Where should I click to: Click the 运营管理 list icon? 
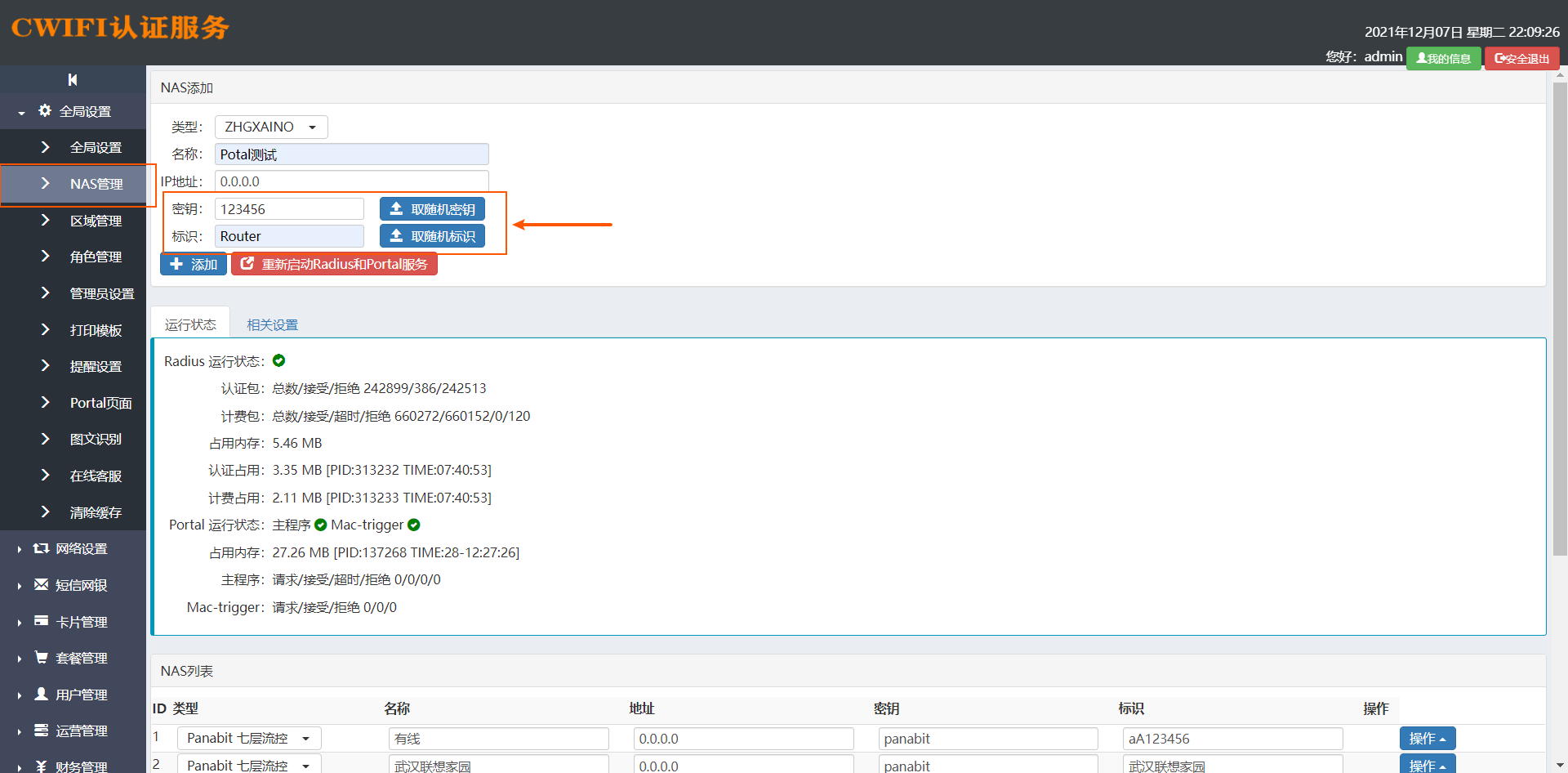click(41, 730)
